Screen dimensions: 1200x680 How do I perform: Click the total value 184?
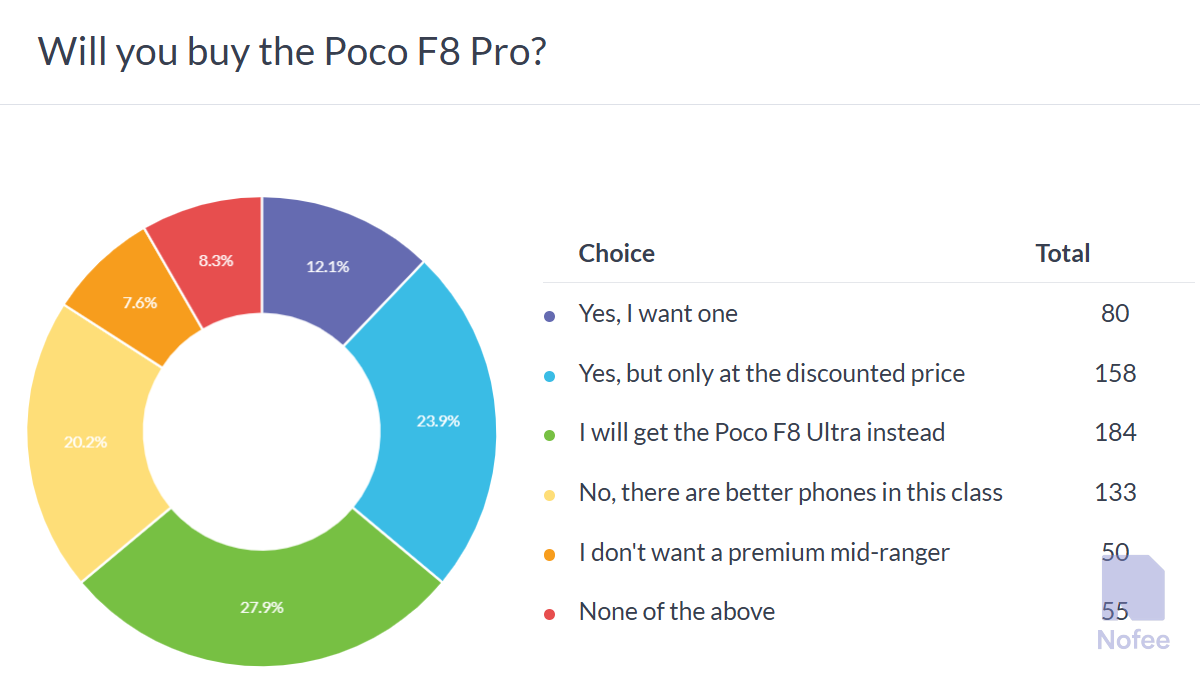[x=1115, y=433]
